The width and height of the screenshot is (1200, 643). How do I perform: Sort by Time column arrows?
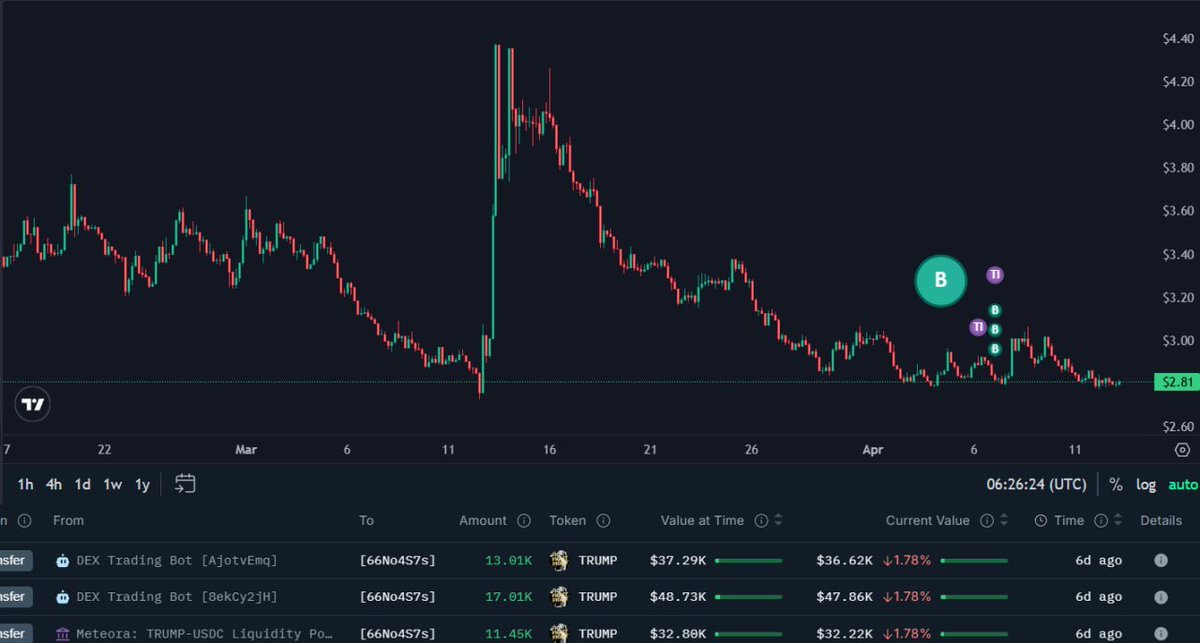1118,520
